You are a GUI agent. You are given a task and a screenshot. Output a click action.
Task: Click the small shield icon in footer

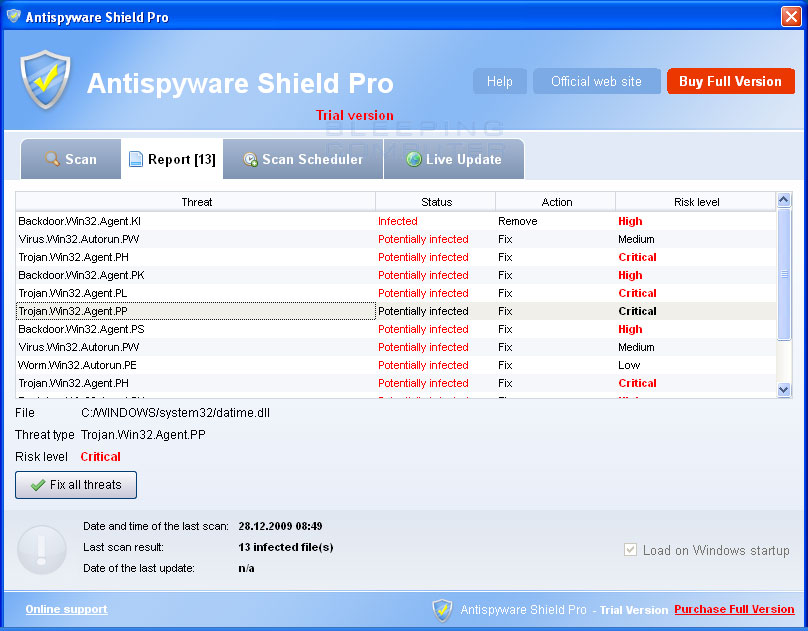point(442,610)
